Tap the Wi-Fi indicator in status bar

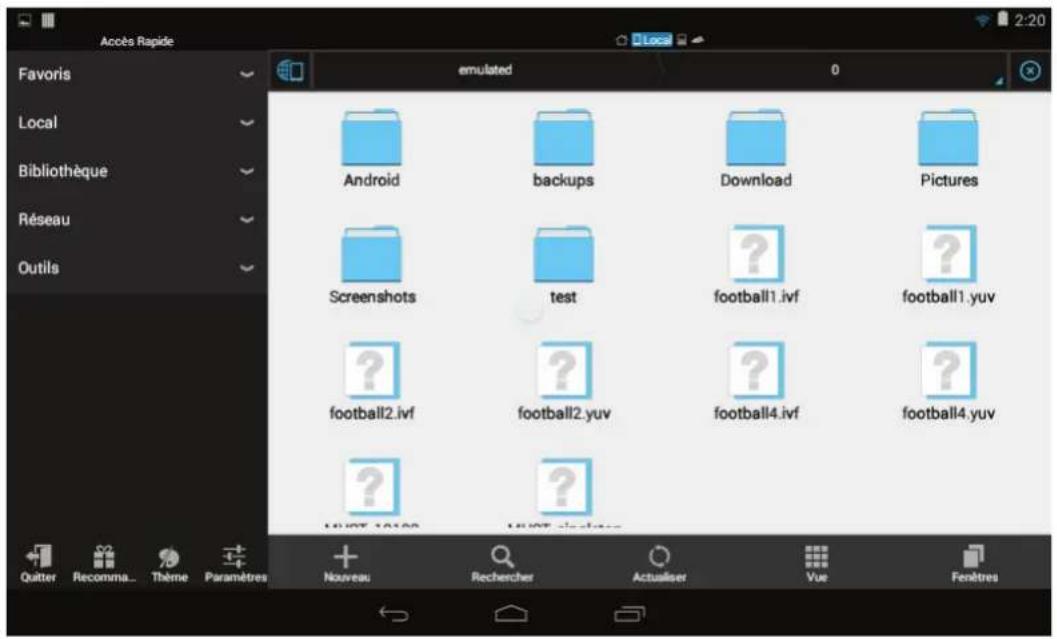(x=983, y=21)
